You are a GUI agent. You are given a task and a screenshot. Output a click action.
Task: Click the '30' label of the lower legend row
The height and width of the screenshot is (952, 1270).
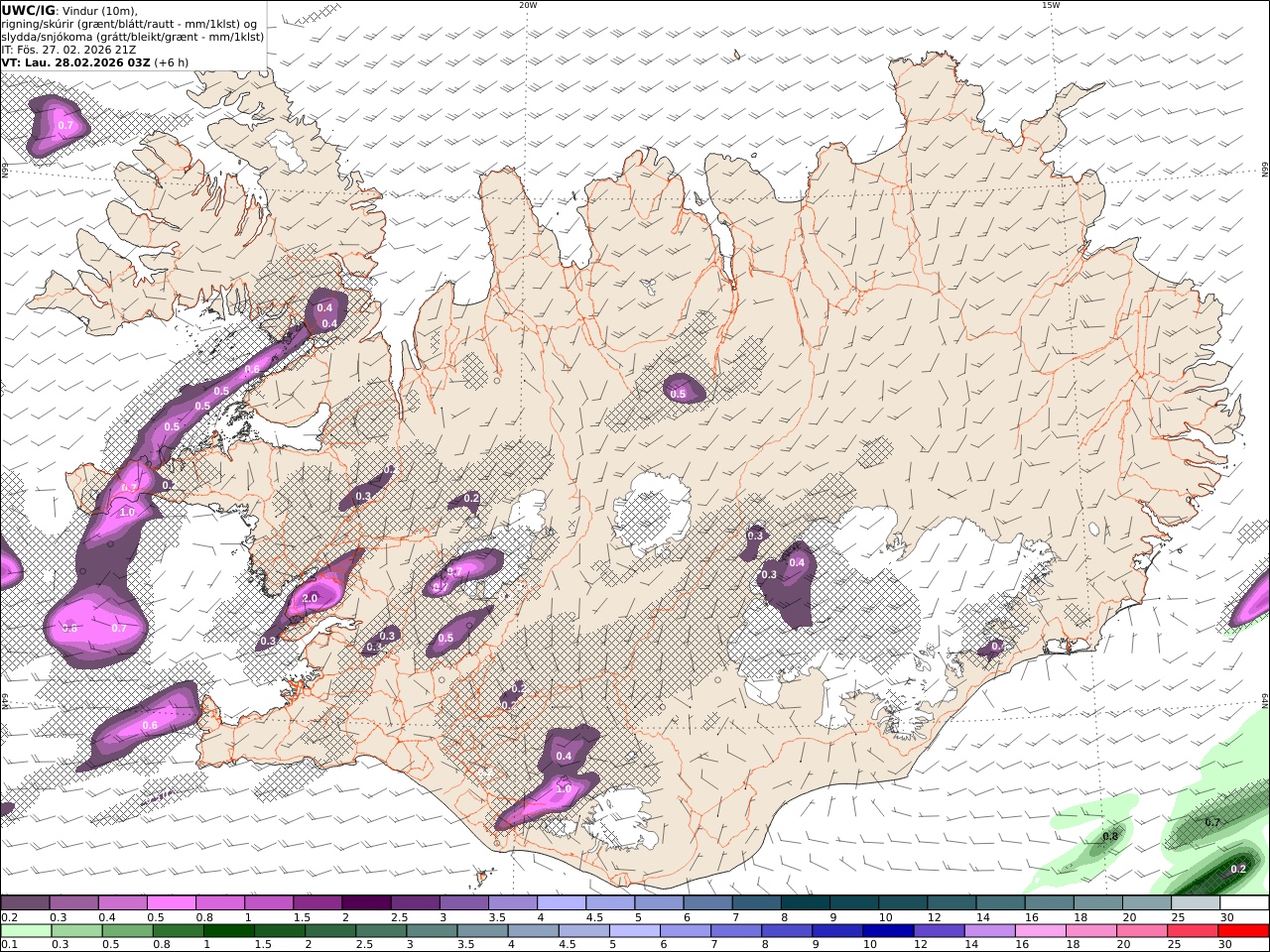(x=1224, y=945)
